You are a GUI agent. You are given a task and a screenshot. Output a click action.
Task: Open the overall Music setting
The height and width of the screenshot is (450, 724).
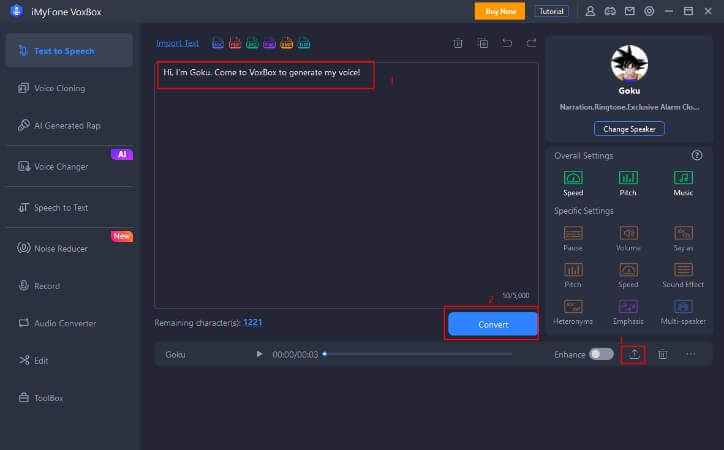(x=683, y=183)
